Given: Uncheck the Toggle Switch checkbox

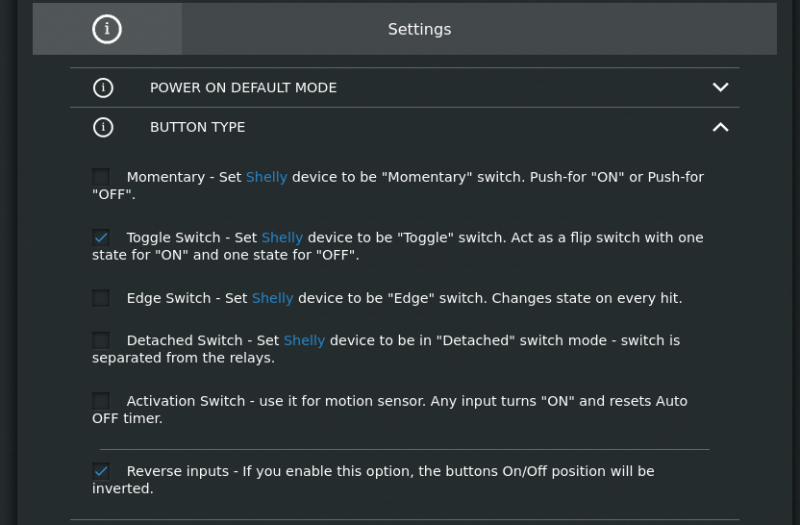Looking at the screenshot, I should 101,237.
